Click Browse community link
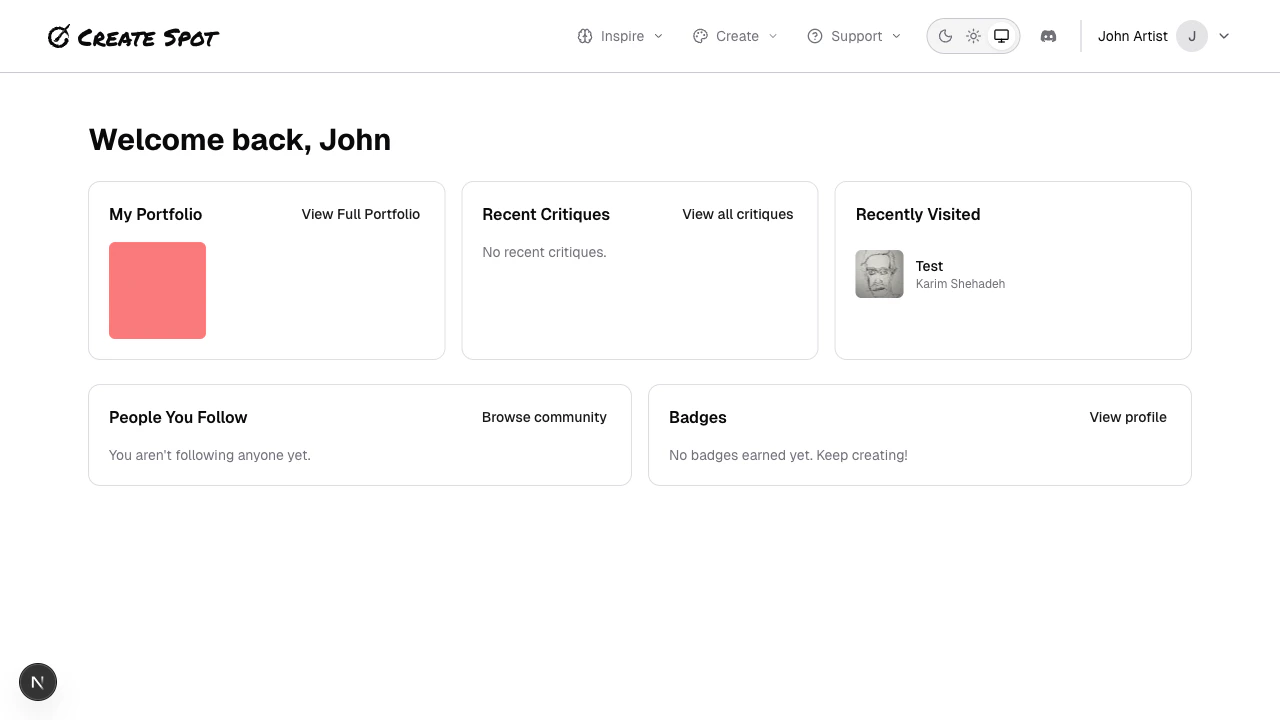Image resolution: width=1280 pixels, height=720 pixels. coord(544,417)
